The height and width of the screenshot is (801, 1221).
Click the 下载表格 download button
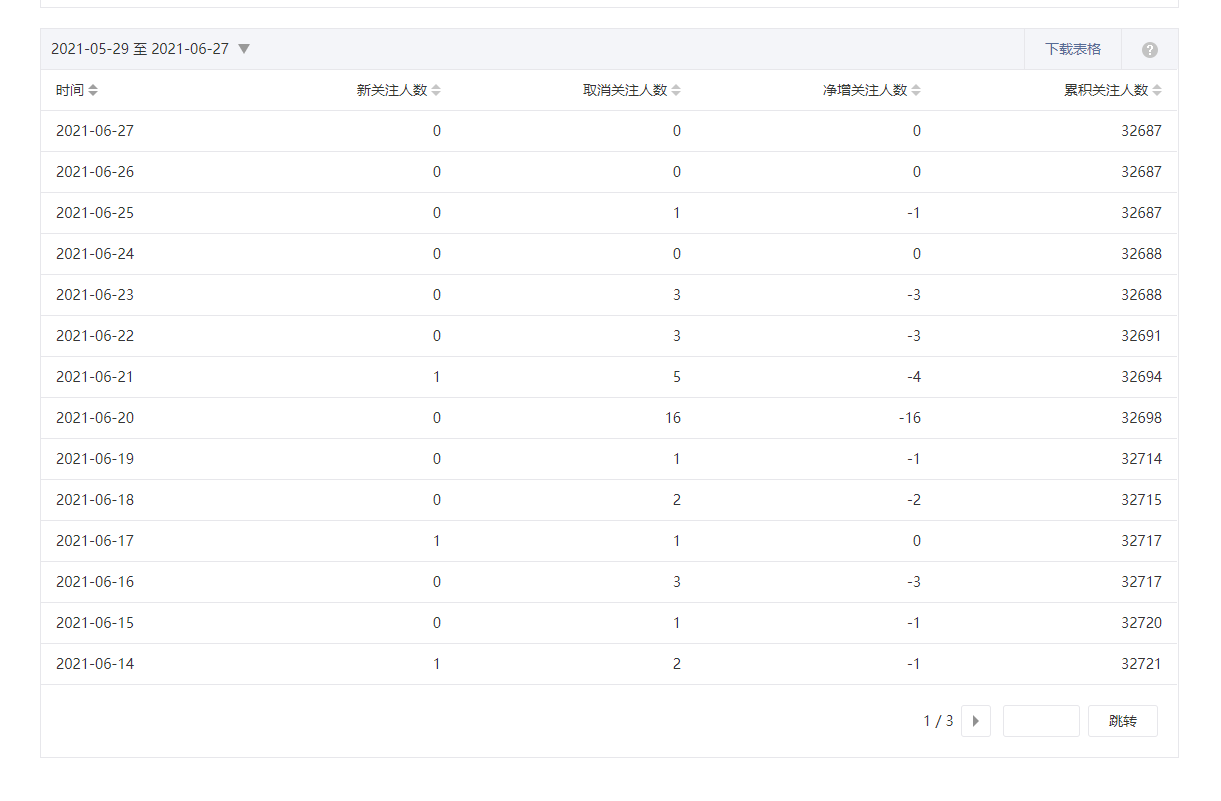(x=1073, y=49)
